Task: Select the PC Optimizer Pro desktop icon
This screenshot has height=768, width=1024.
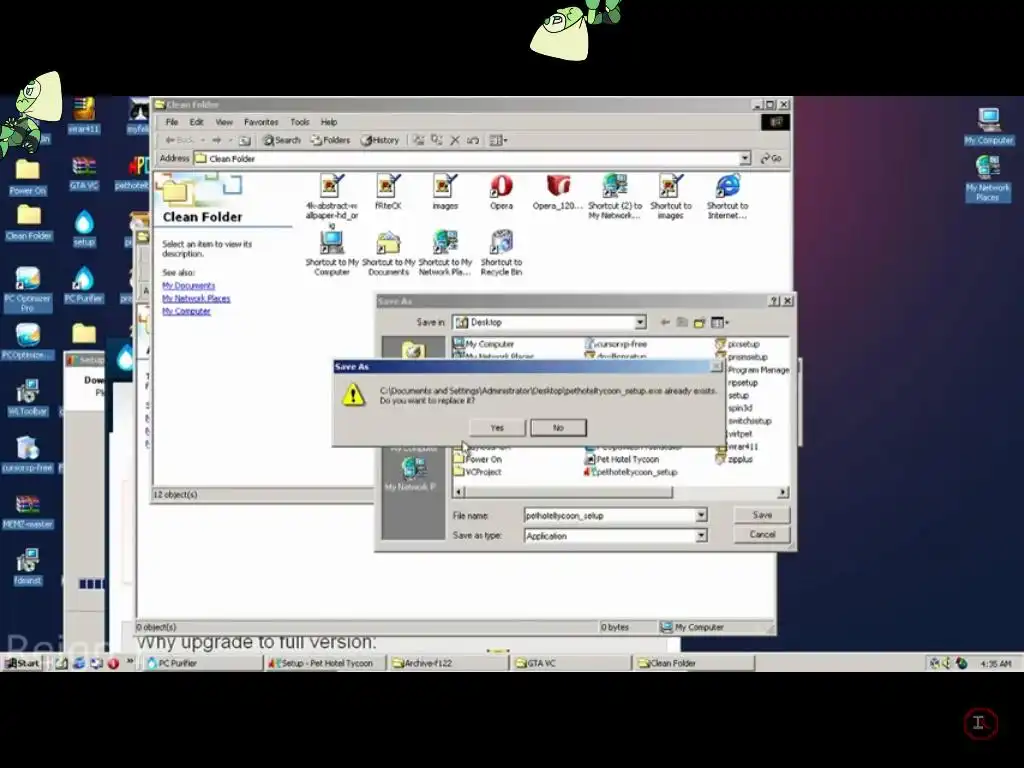Action: [27, 290]
